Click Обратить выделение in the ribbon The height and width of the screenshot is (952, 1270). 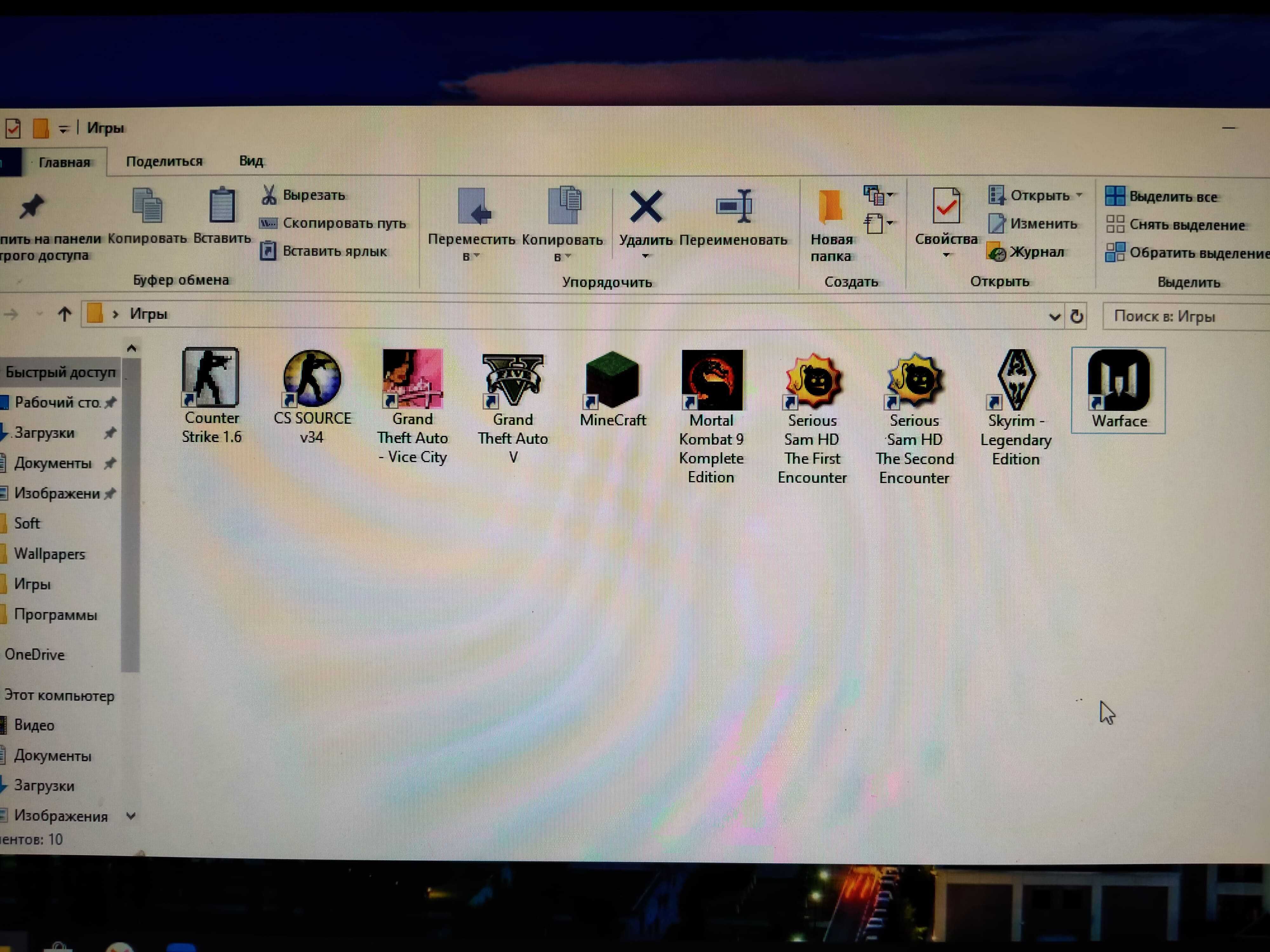[1187, 253]
